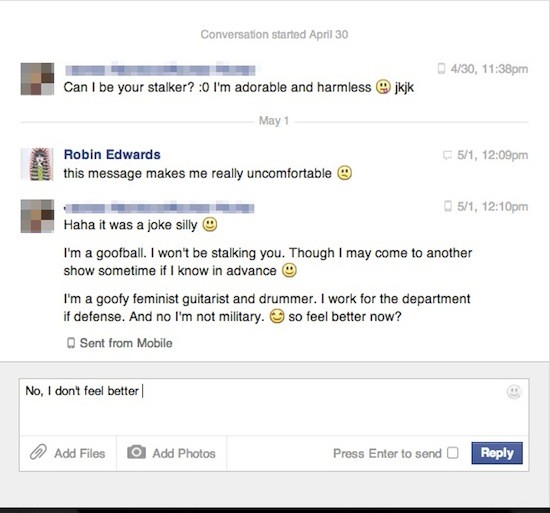Open the emoji picker smiley in reply box
550x513 pixels.
514,392
